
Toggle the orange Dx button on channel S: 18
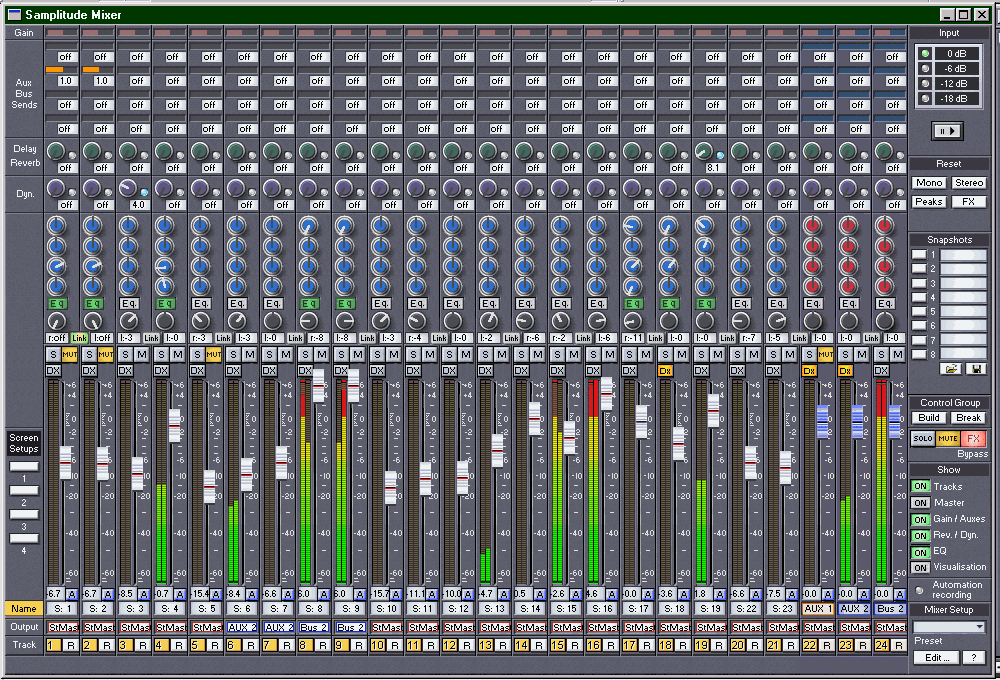click(665, 371)
